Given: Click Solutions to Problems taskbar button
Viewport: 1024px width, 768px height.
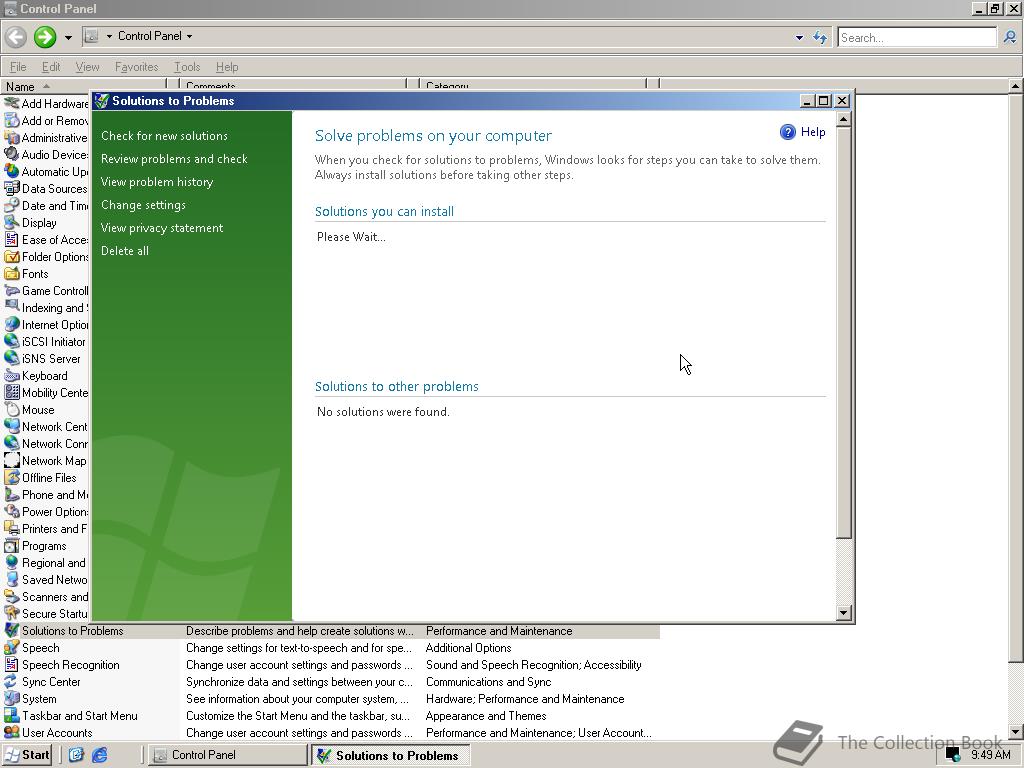Looking at the screenshot, I should (390, 755).
